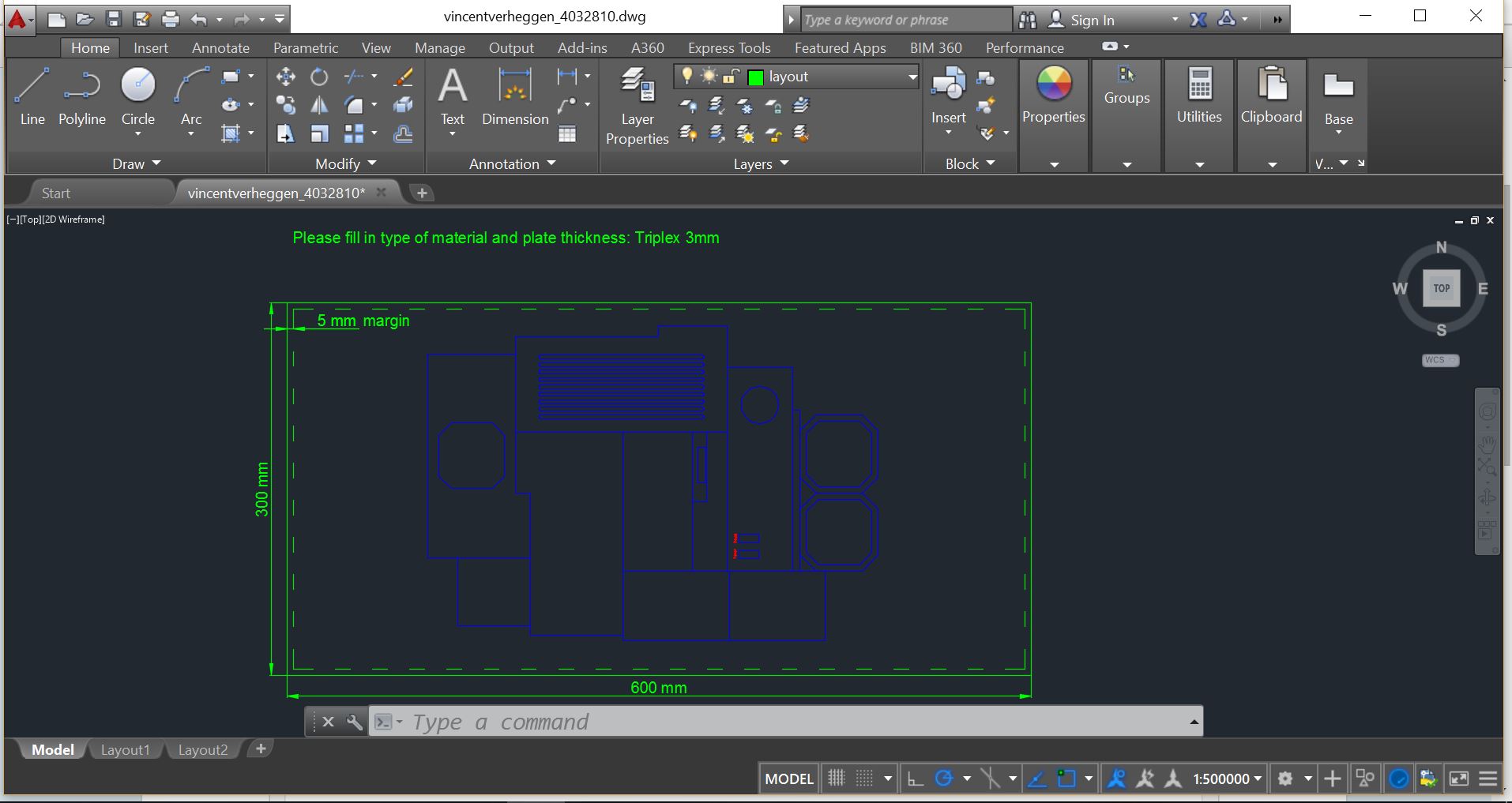Screen dimensions: 1512x803
Task: Expand the Layers panel
Action: (762, 163)
